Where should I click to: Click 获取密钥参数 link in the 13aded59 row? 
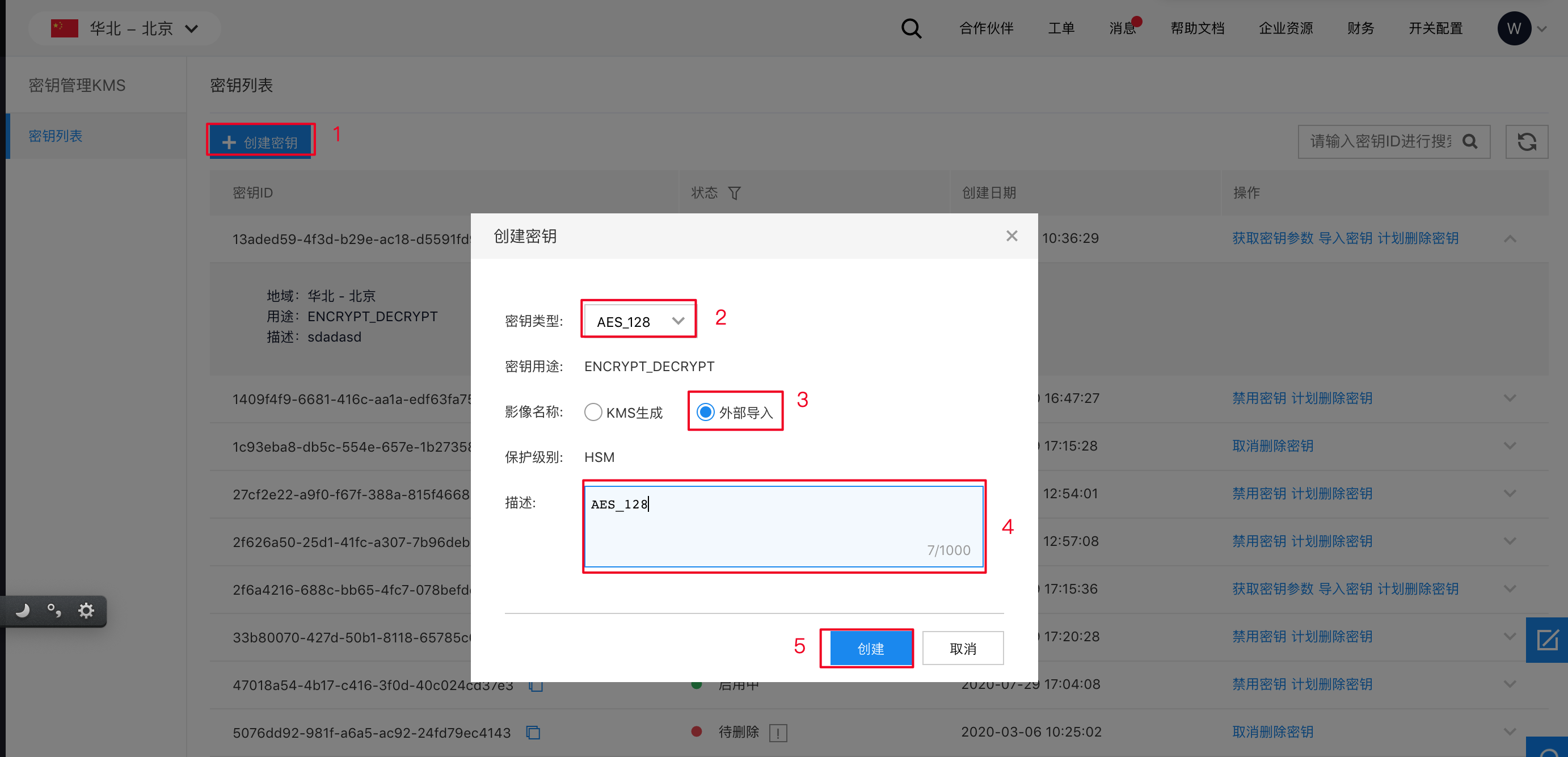coord(1272,238)
